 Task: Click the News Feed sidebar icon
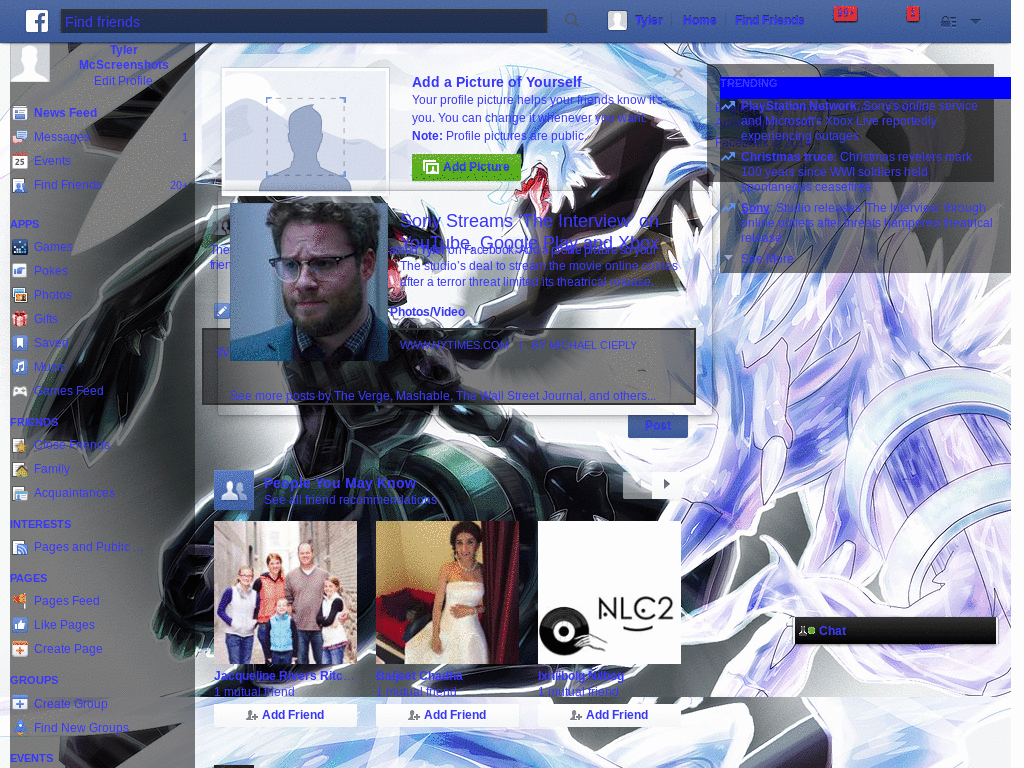pos(20,113)
